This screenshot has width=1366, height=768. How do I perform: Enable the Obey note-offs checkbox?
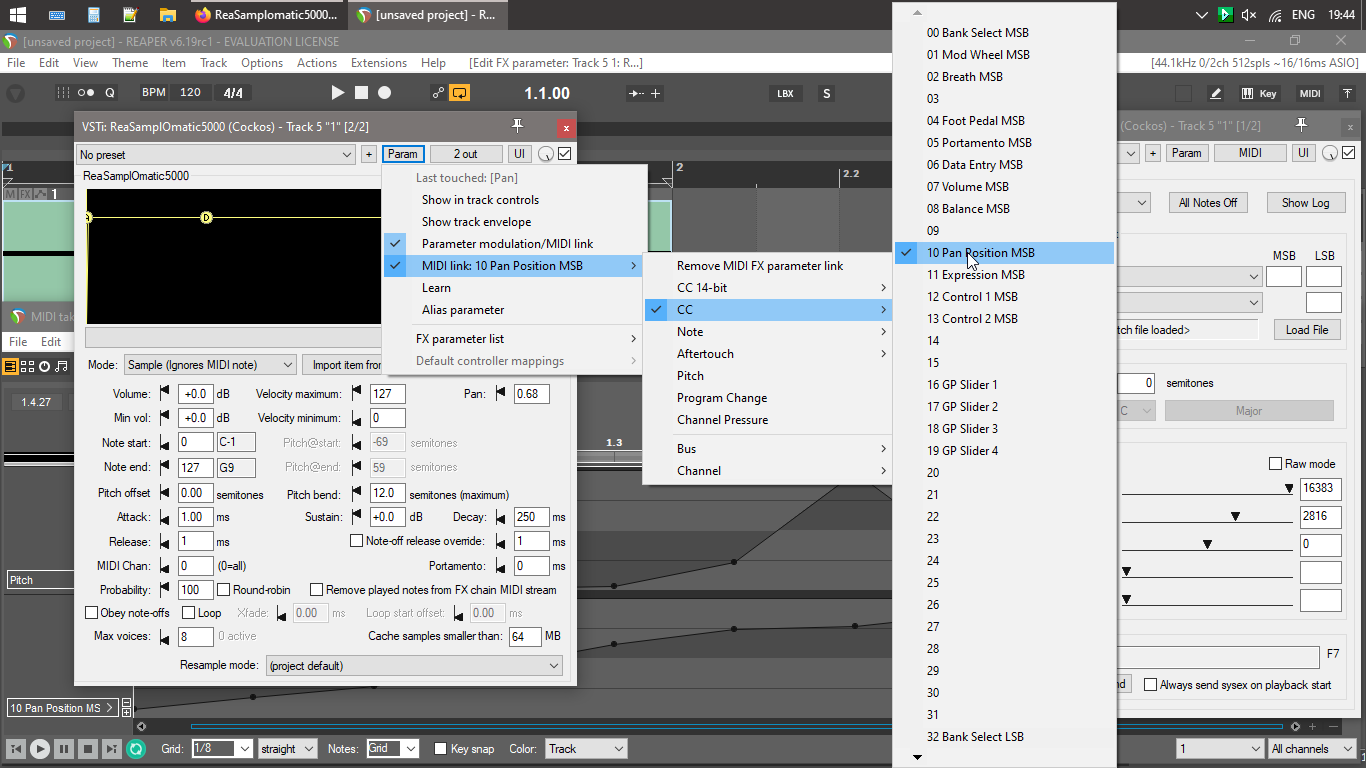coord(92,613)
